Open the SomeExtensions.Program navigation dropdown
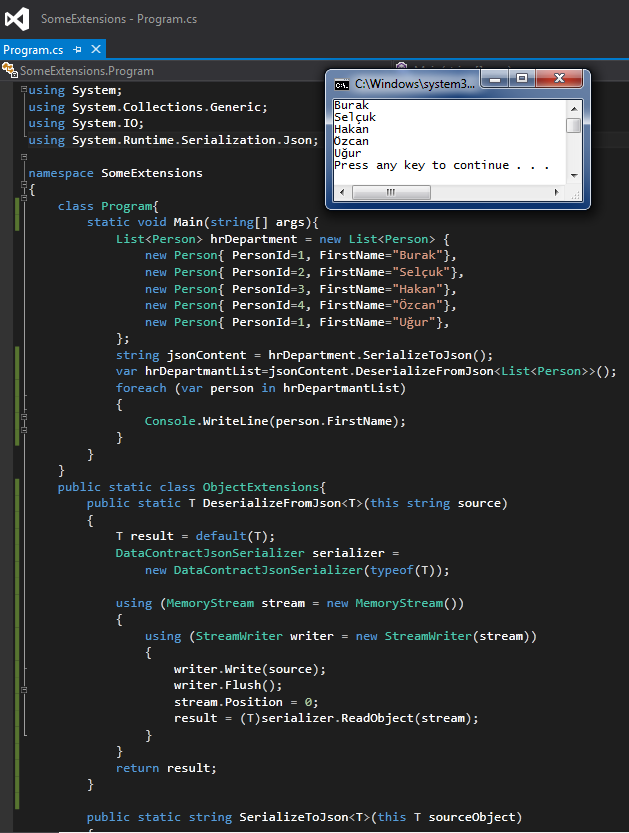Image resolution: width=629 pixels, height=833 pixels. [88, 71]
